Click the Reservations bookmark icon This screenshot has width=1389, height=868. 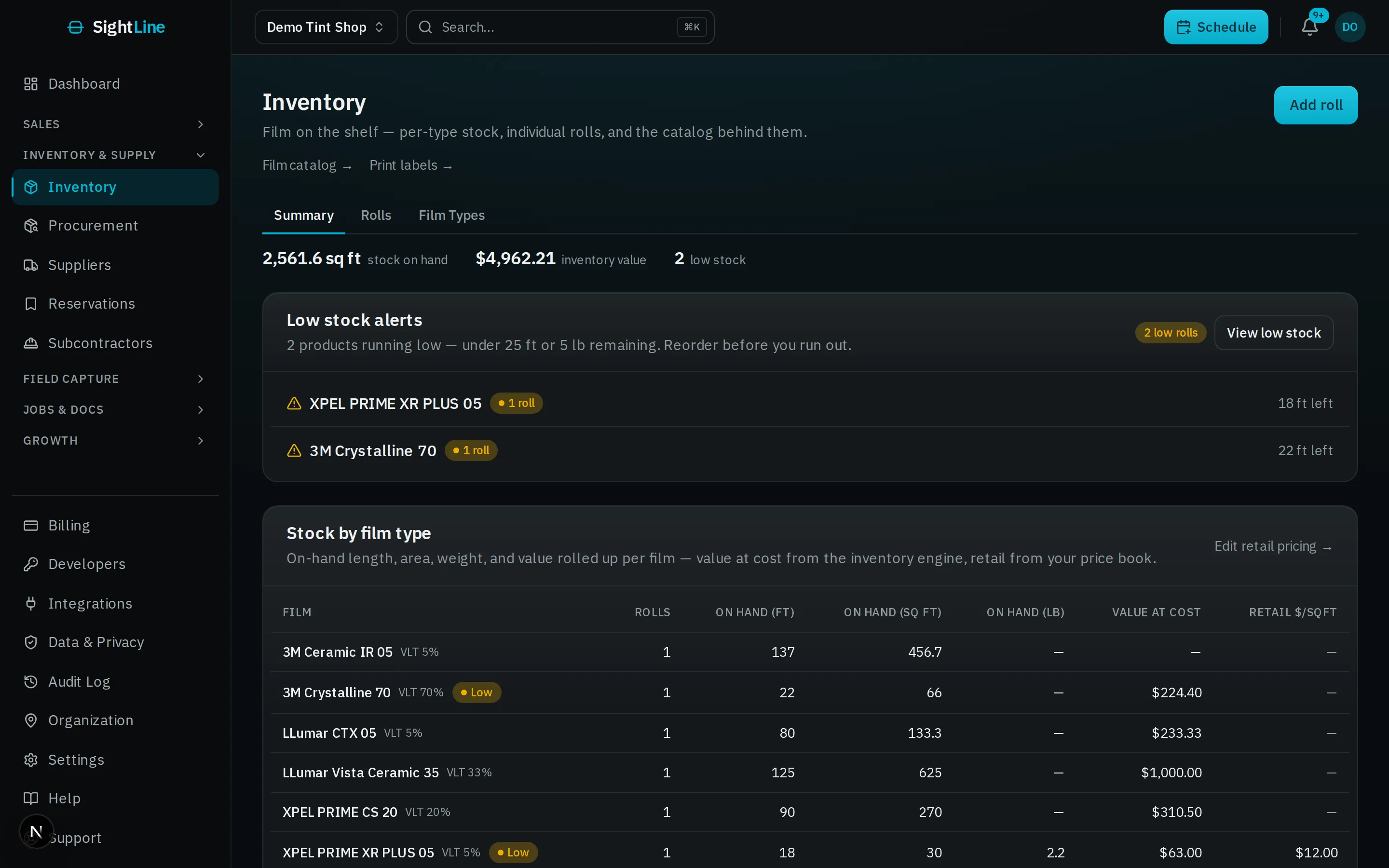pyautogui.click(x=31, y=304)
